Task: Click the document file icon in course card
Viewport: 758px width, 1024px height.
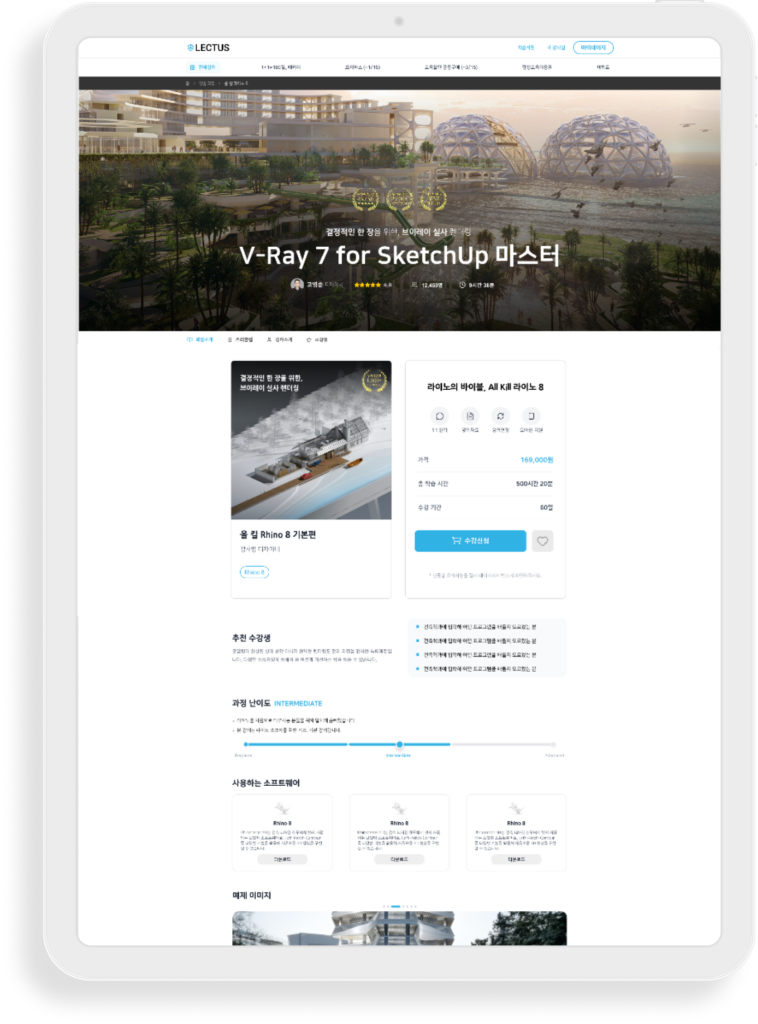Action: [x=470, y=416]
